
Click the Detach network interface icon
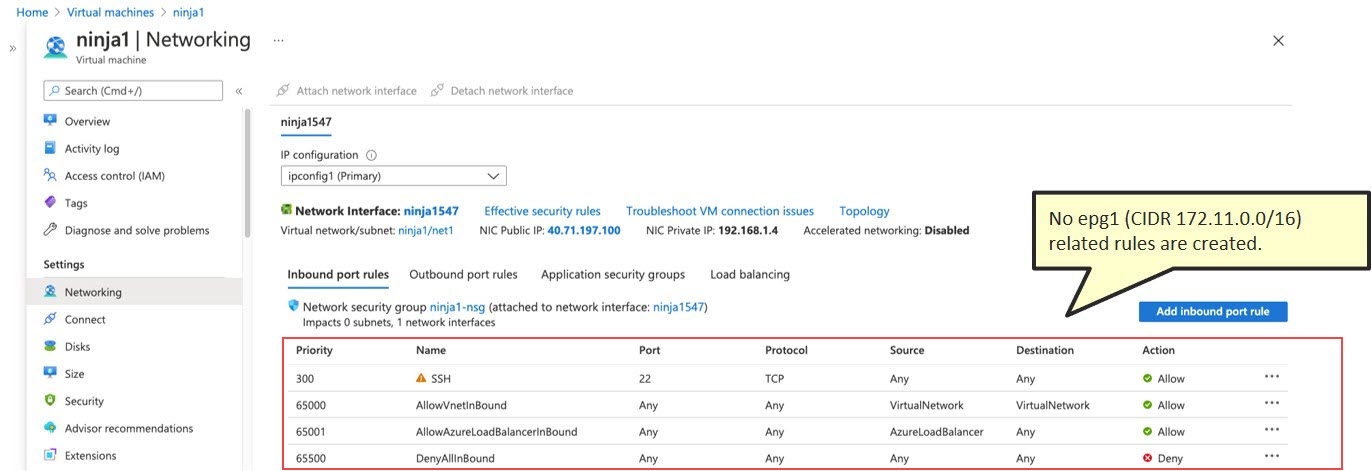coord(437,90)
